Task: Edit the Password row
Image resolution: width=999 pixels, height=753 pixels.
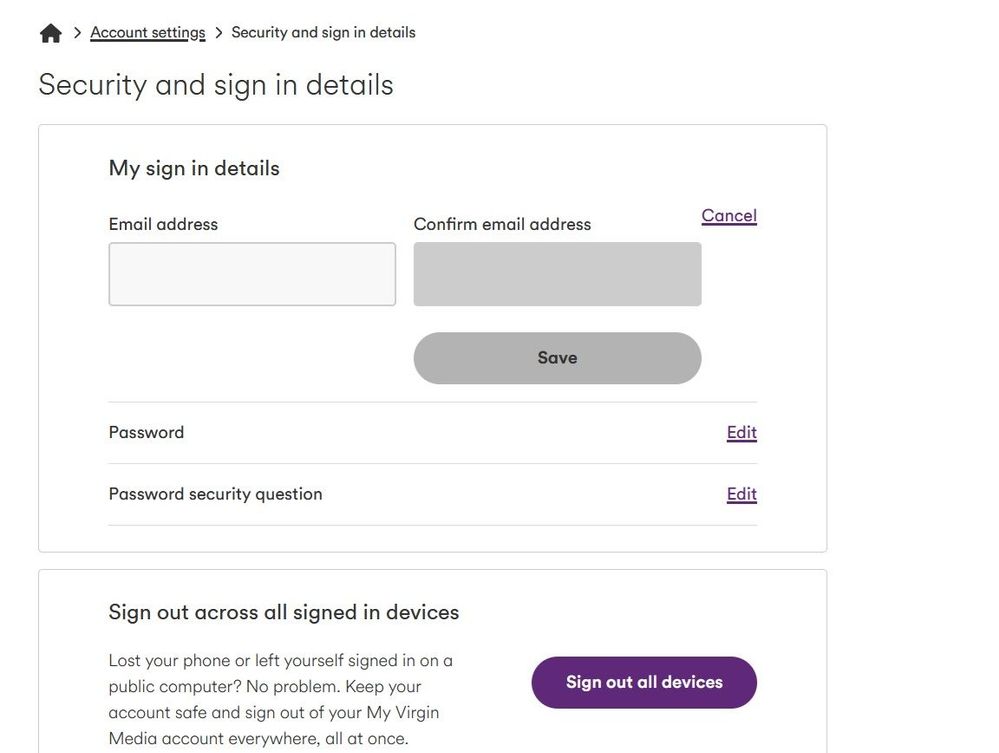Action: point(742,433)
